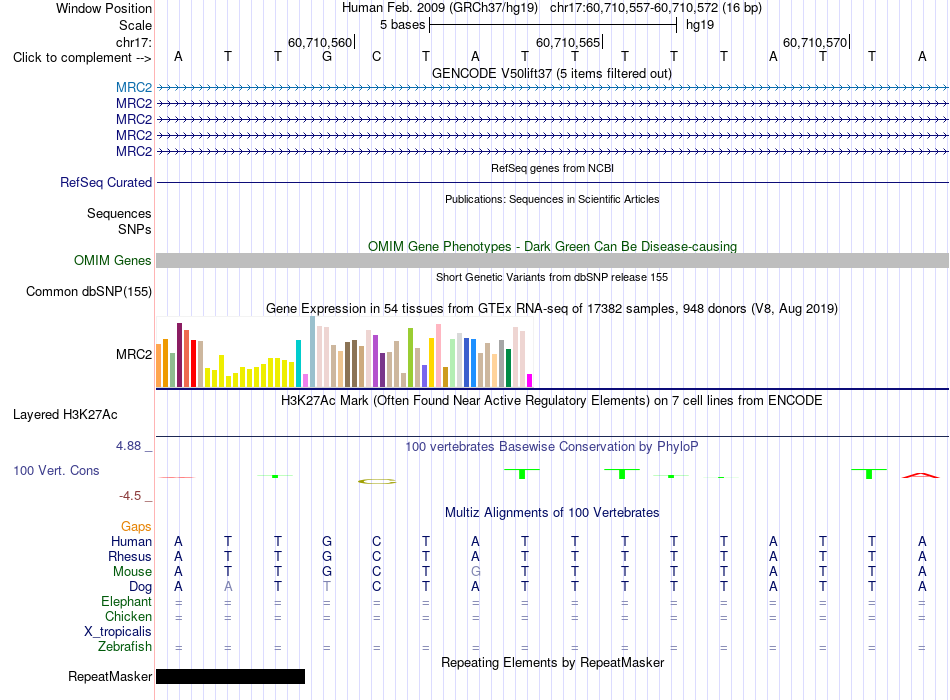Click the OMIM Genes track label
Screen dimensions: 950x700
click(x=112, y=261)
